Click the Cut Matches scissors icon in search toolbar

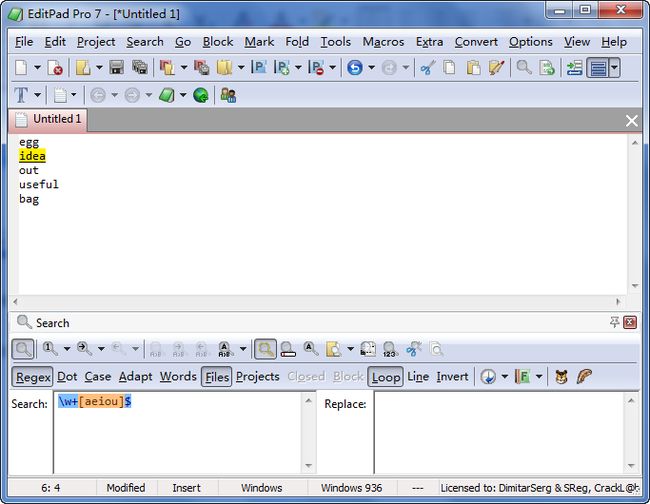413,349
